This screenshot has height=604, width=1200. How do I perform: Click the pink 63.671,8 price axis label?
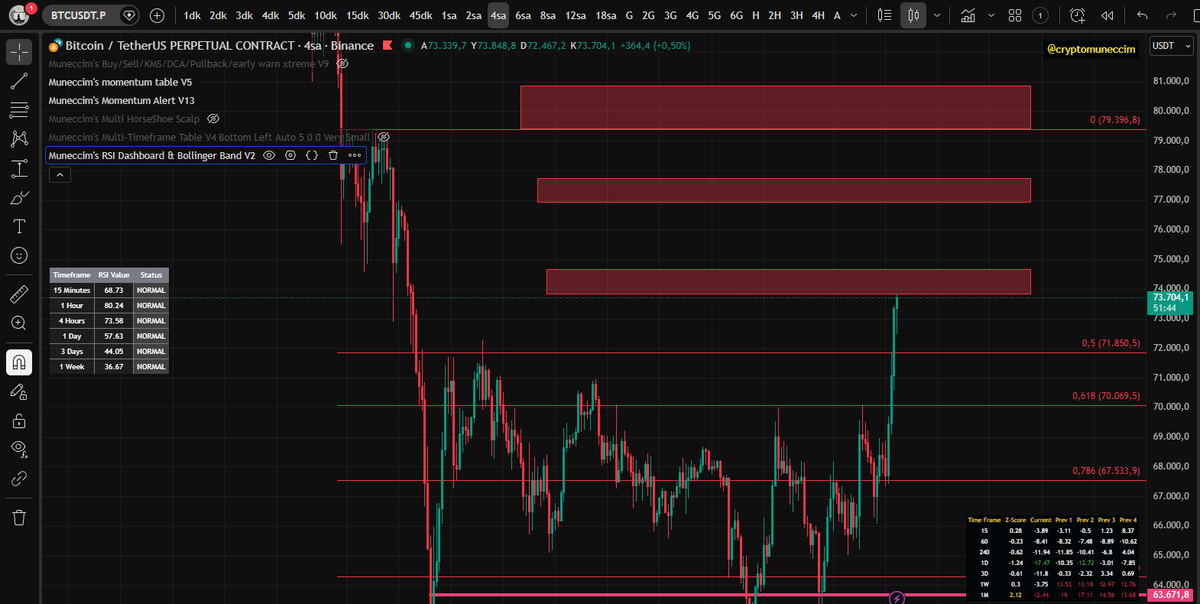1171,596
